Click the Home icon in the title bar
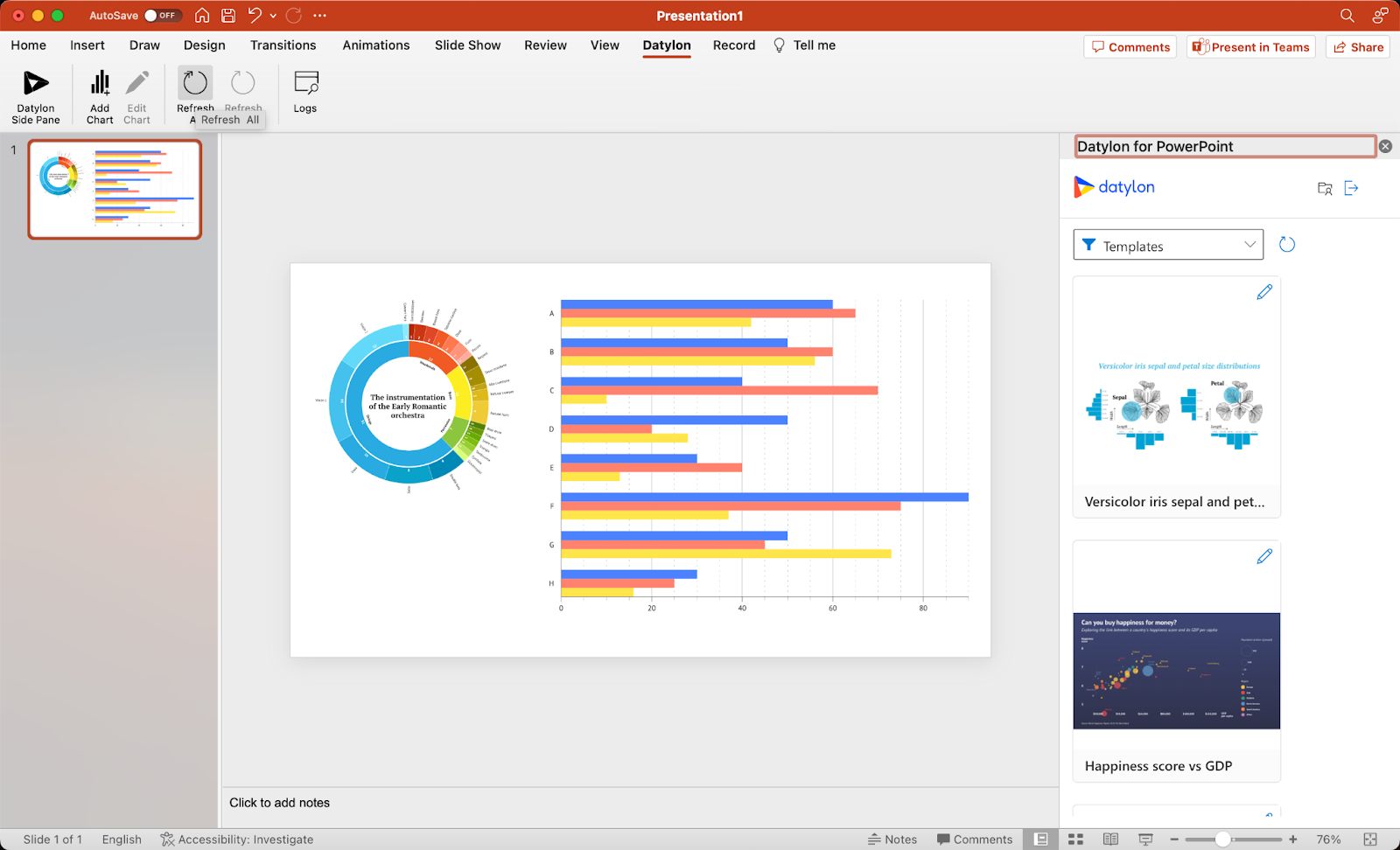Viewport: 1400px width, 850px height. [202, 16]
